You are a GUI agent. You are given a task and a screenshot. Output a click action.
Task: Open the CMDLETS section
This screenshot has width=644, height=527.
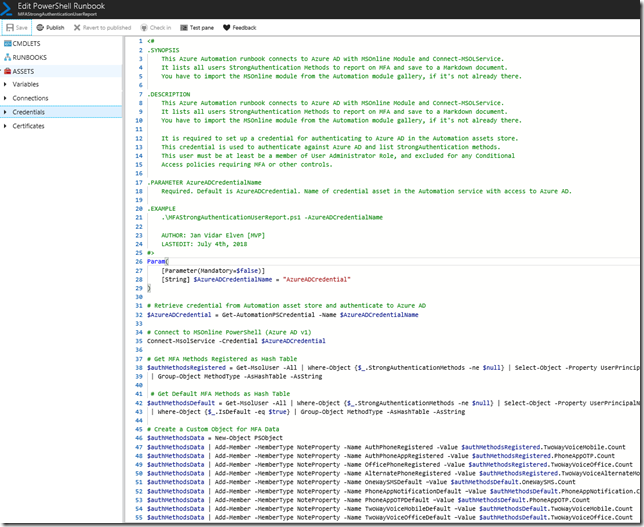tap(27, 46)
